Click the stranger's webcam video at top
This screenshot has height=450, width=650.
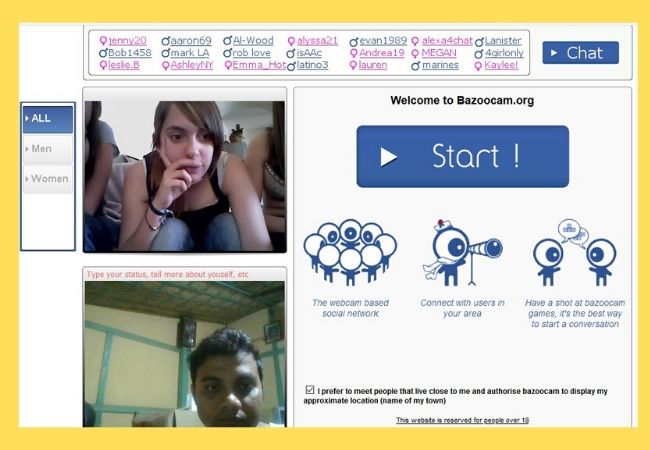[184, 177]
